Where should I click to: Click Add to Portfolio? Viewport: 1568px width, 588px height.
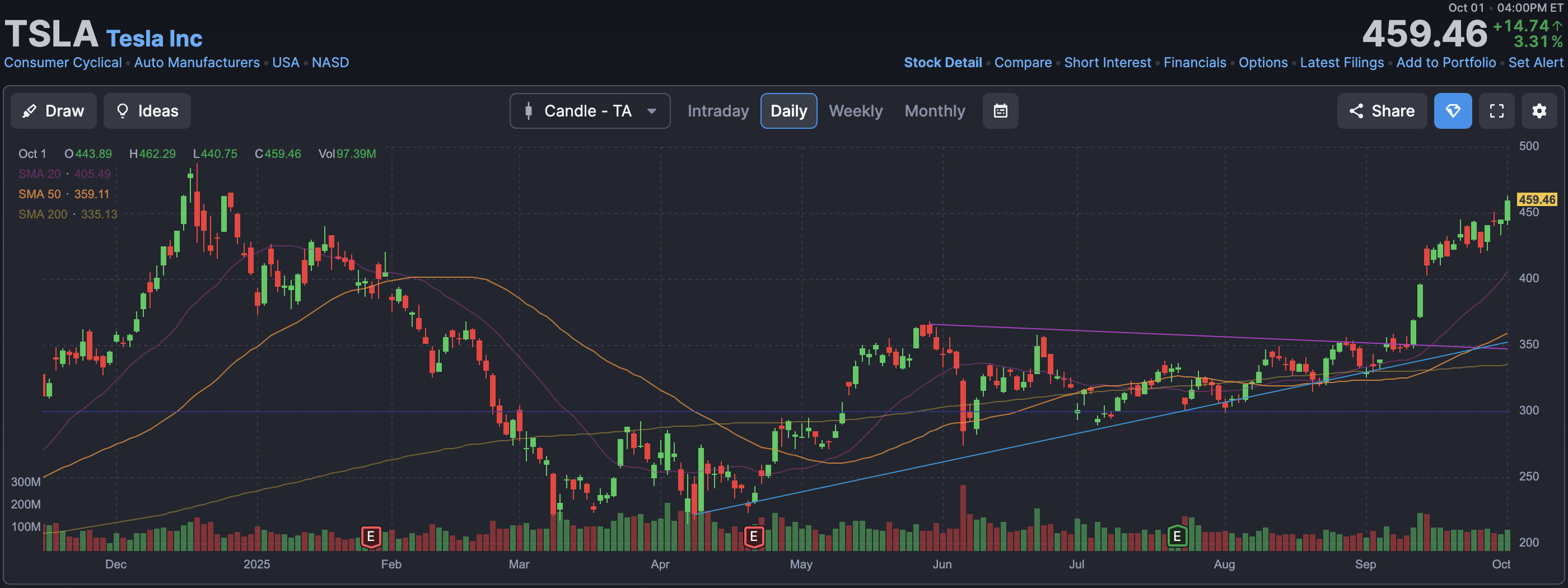tap(1446, 63)
